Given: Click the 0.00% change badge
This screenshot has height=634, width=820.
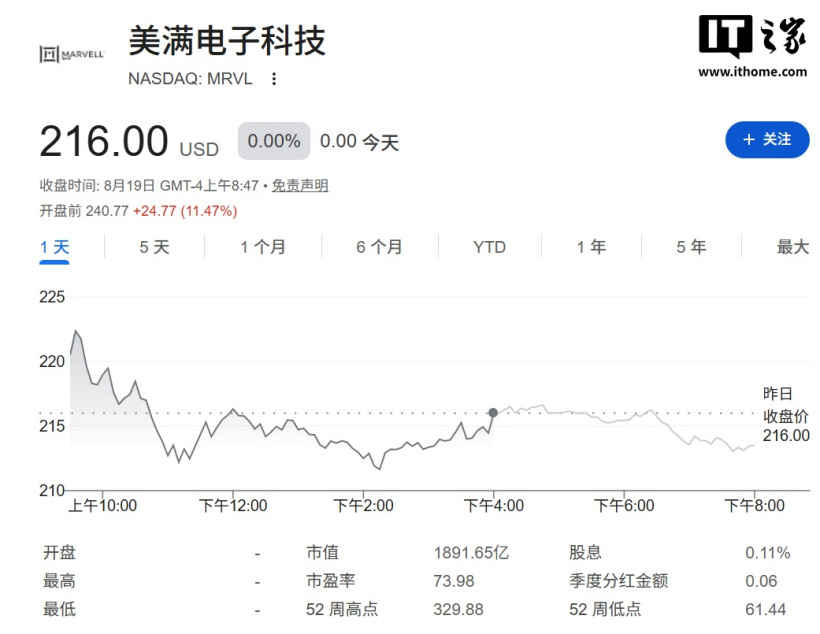Looking at the screenshot, I should [x=274, y=141].
